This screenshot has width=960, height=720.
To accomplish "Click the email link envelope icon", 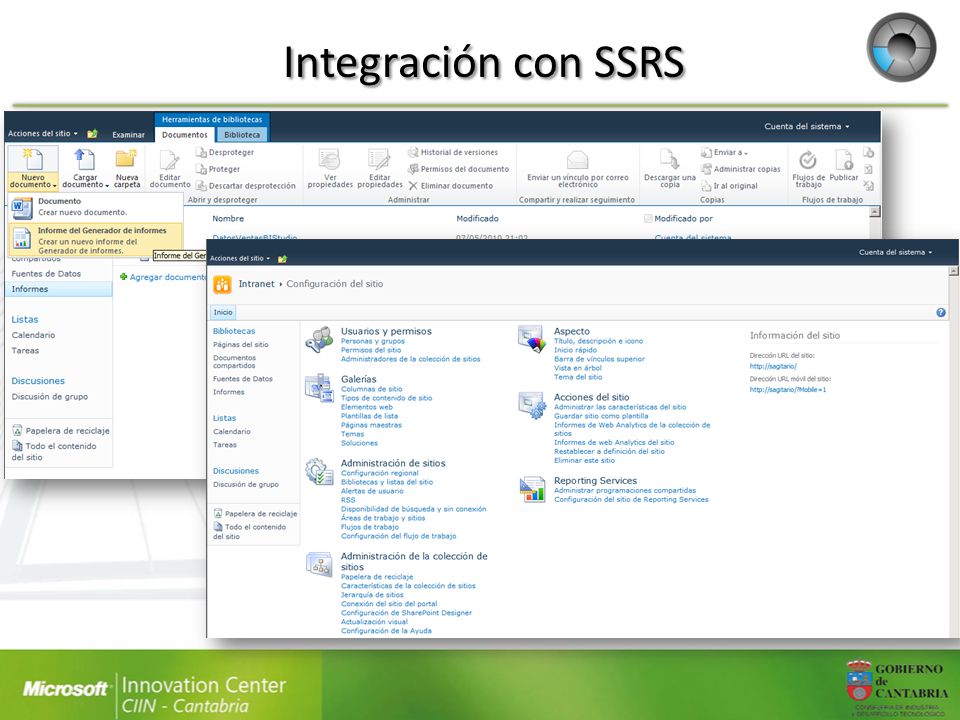I will (577, 160).
